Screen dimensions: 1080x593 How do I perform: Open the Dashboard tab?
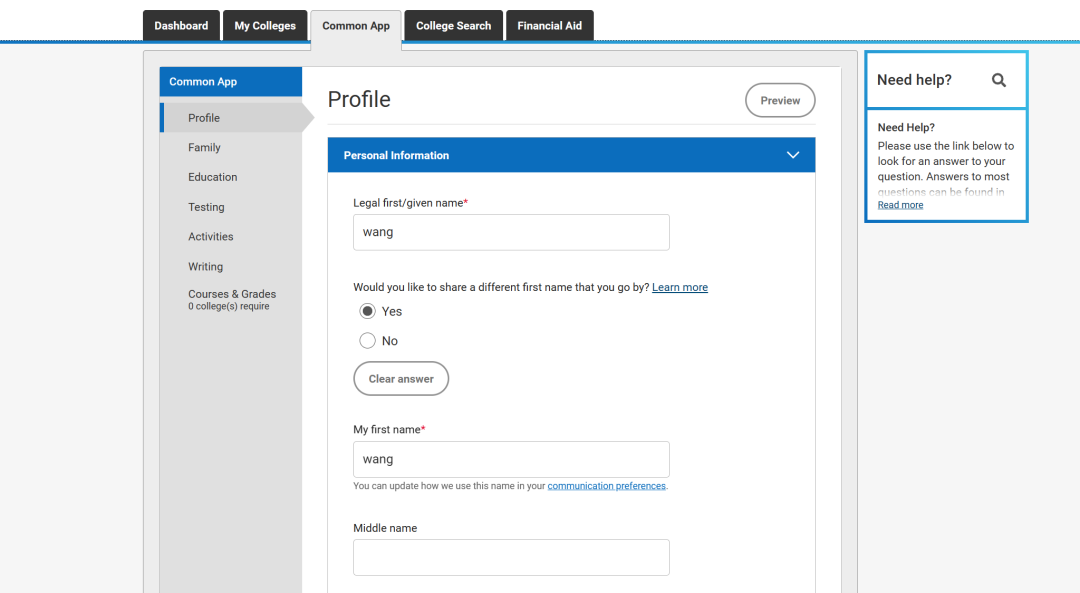click(181, 25)
